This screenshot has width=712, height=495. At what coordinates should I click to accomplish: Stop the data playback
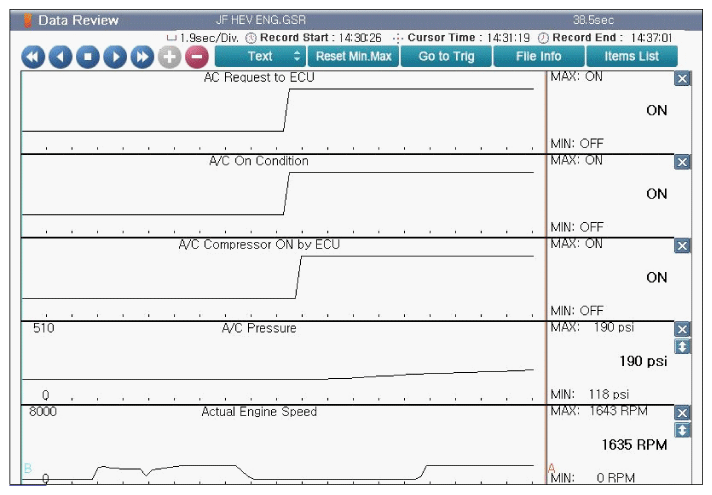(87, 57)
